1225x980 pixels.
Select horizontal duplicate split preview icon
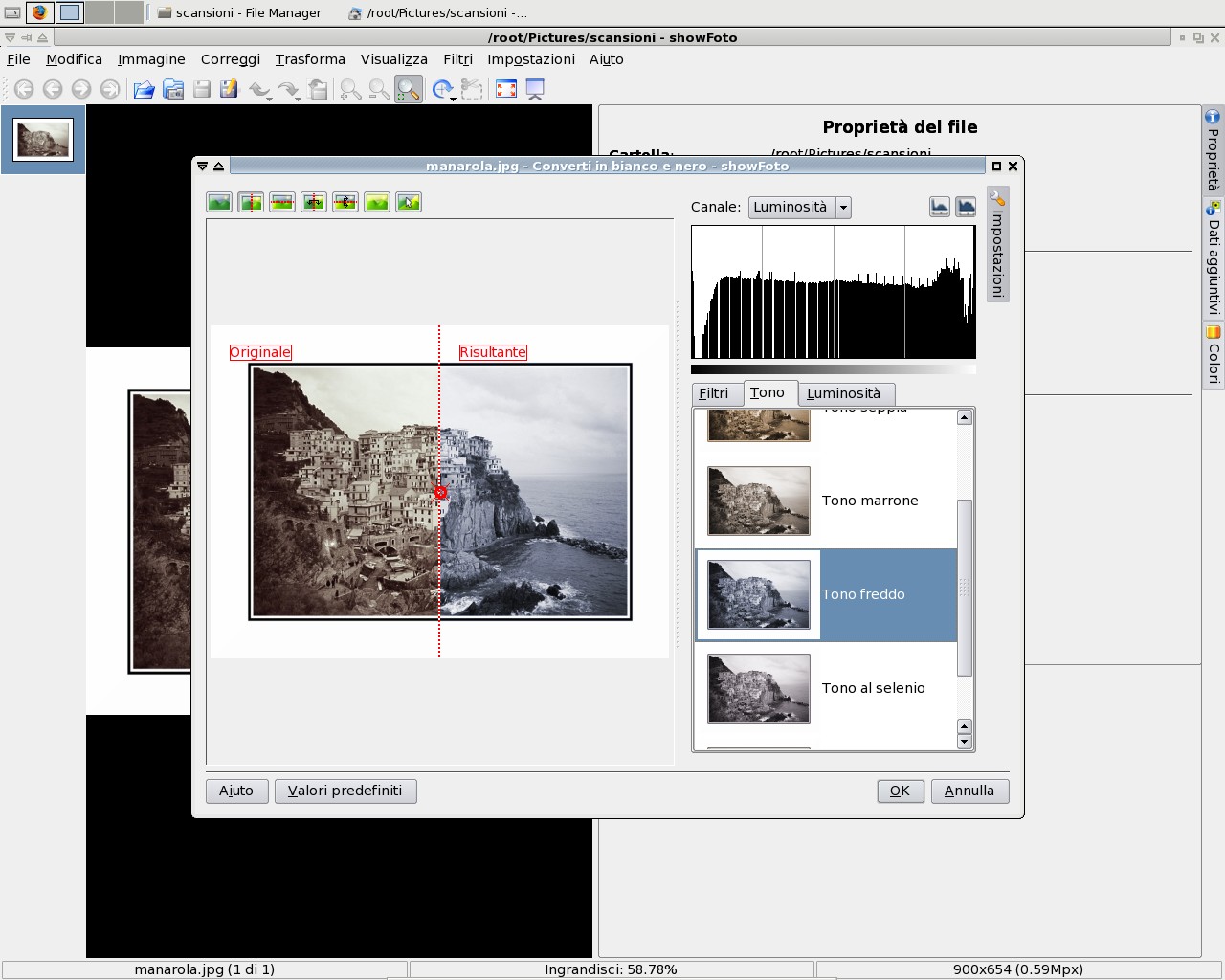click(x=345, y=202)
